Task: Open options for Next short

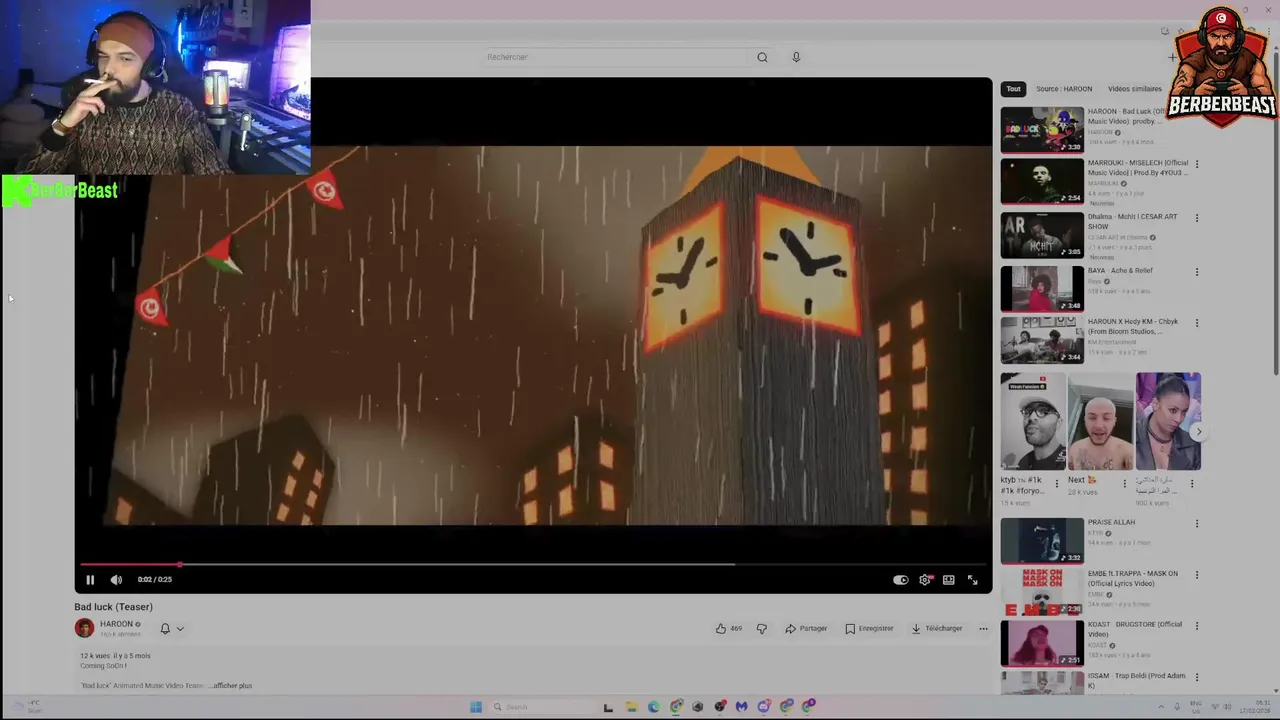Action: [1124, 484]
